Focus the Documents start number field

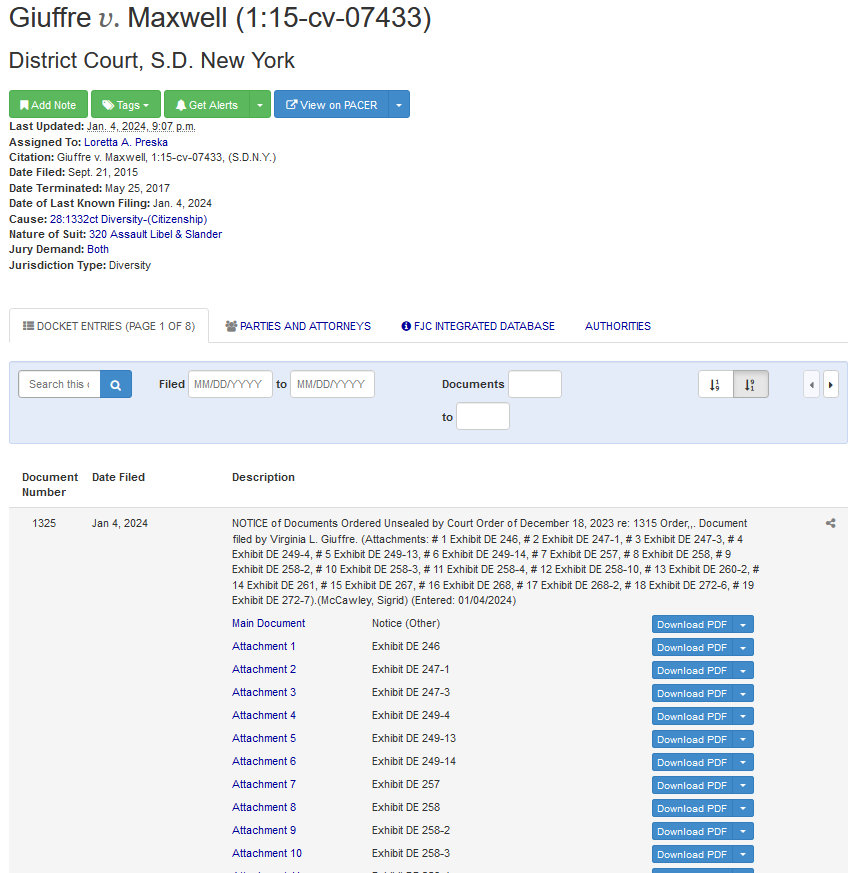[535, 384]
